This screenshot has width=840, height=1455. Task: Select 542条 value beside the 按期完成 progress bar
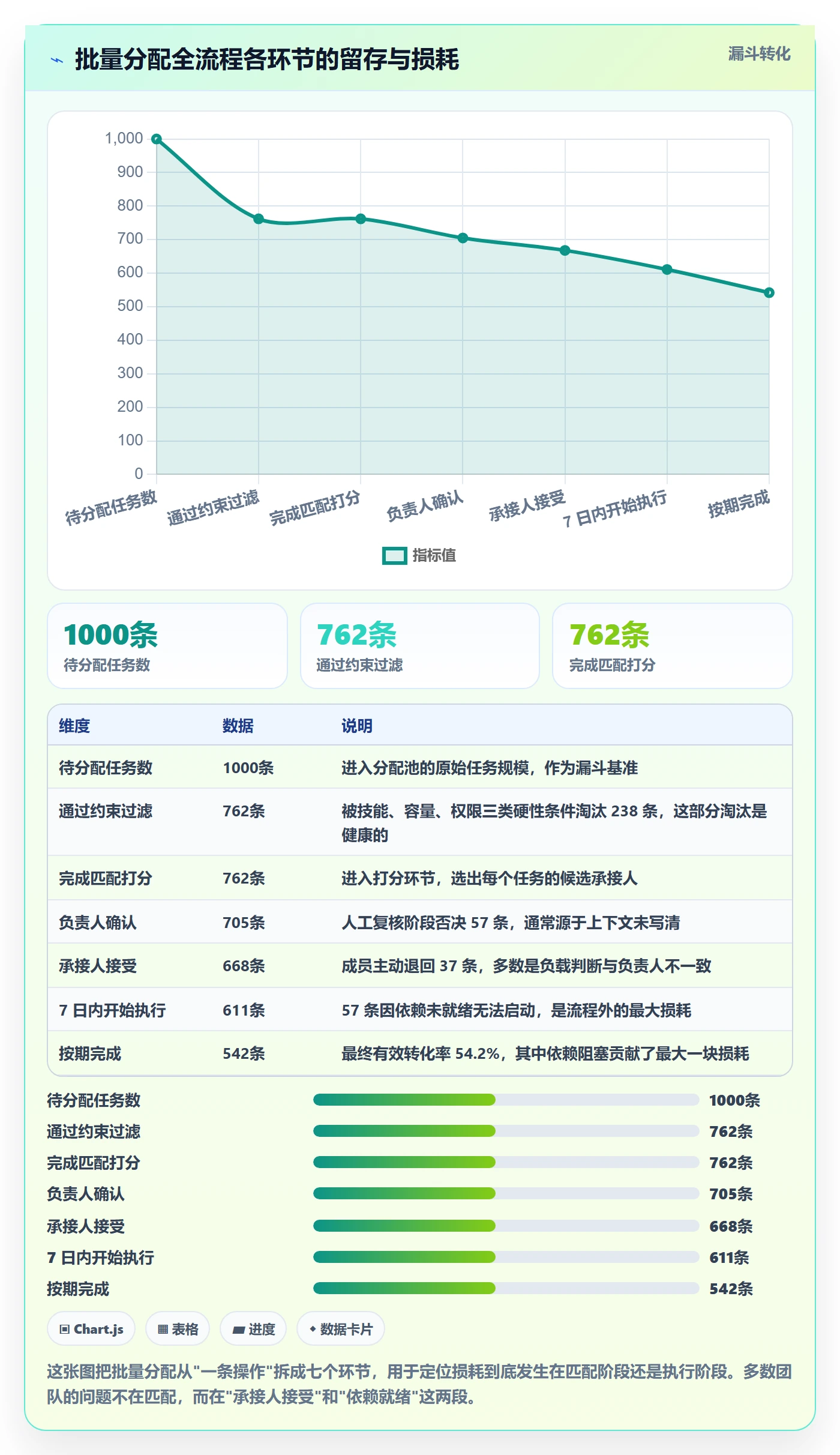click(731, 1289)
